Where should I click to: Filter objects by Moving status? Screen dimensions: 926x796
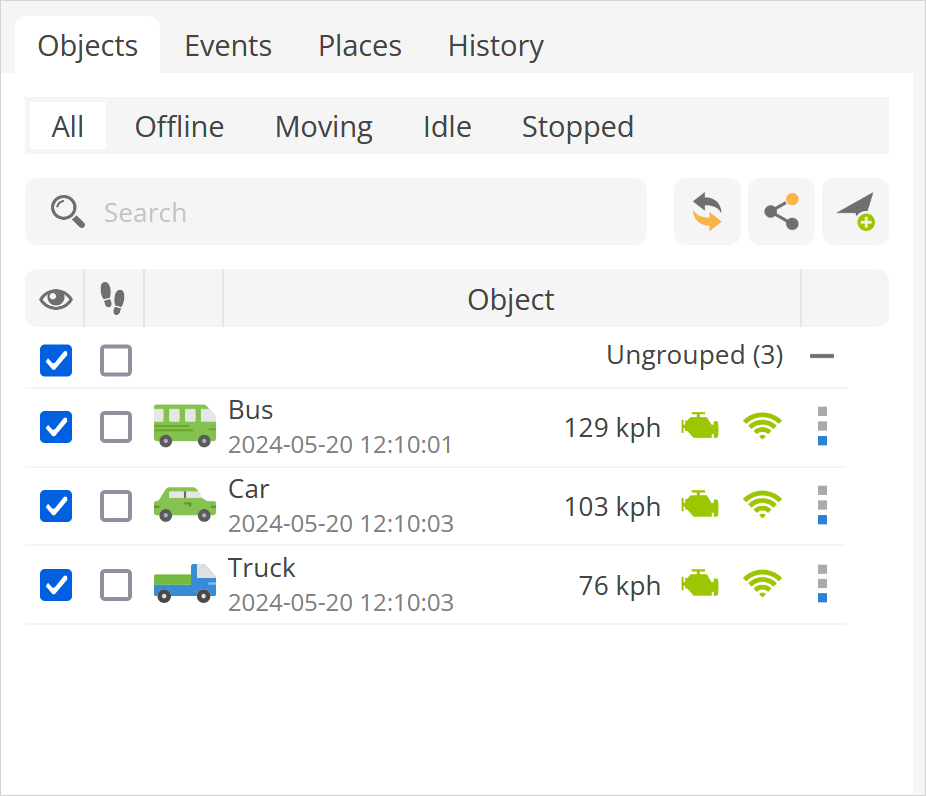click(323, 127)
